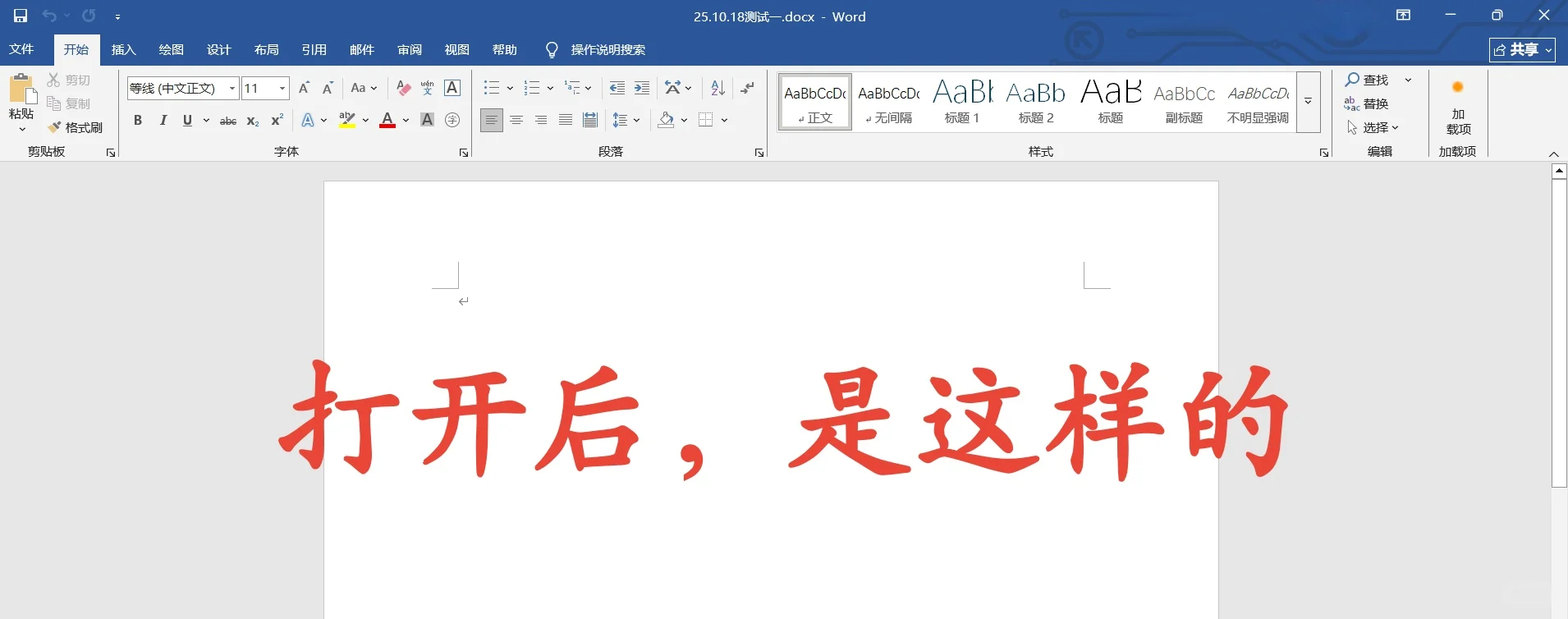Apply the 标题 1 style

pyautogui.click(x=962, y=102)
